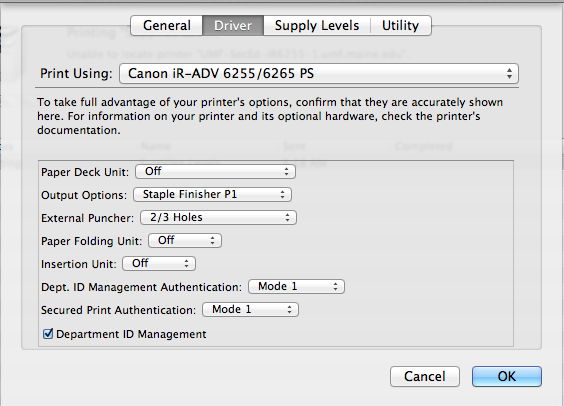Click the Department ID Management label
564x406 pixels.
coord(131,334)
